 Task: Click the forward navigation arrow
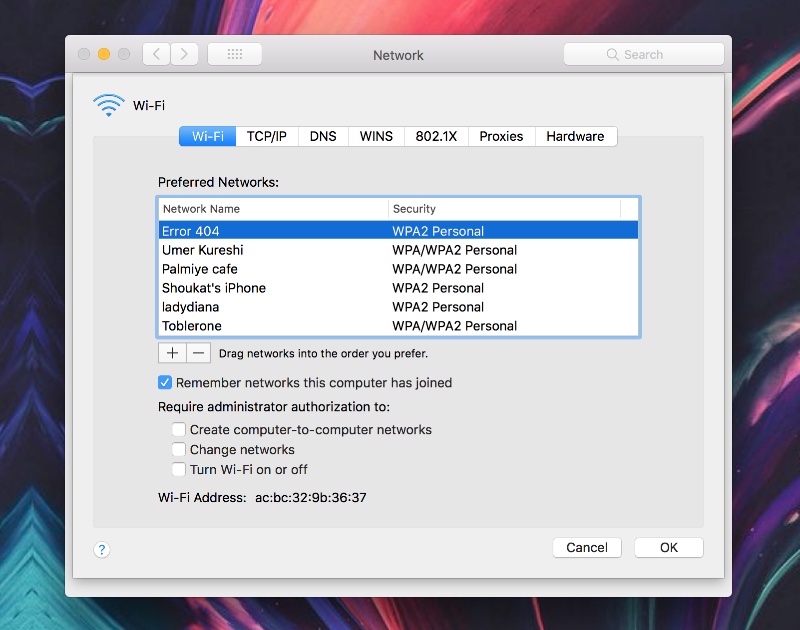[x=184, y=54]
